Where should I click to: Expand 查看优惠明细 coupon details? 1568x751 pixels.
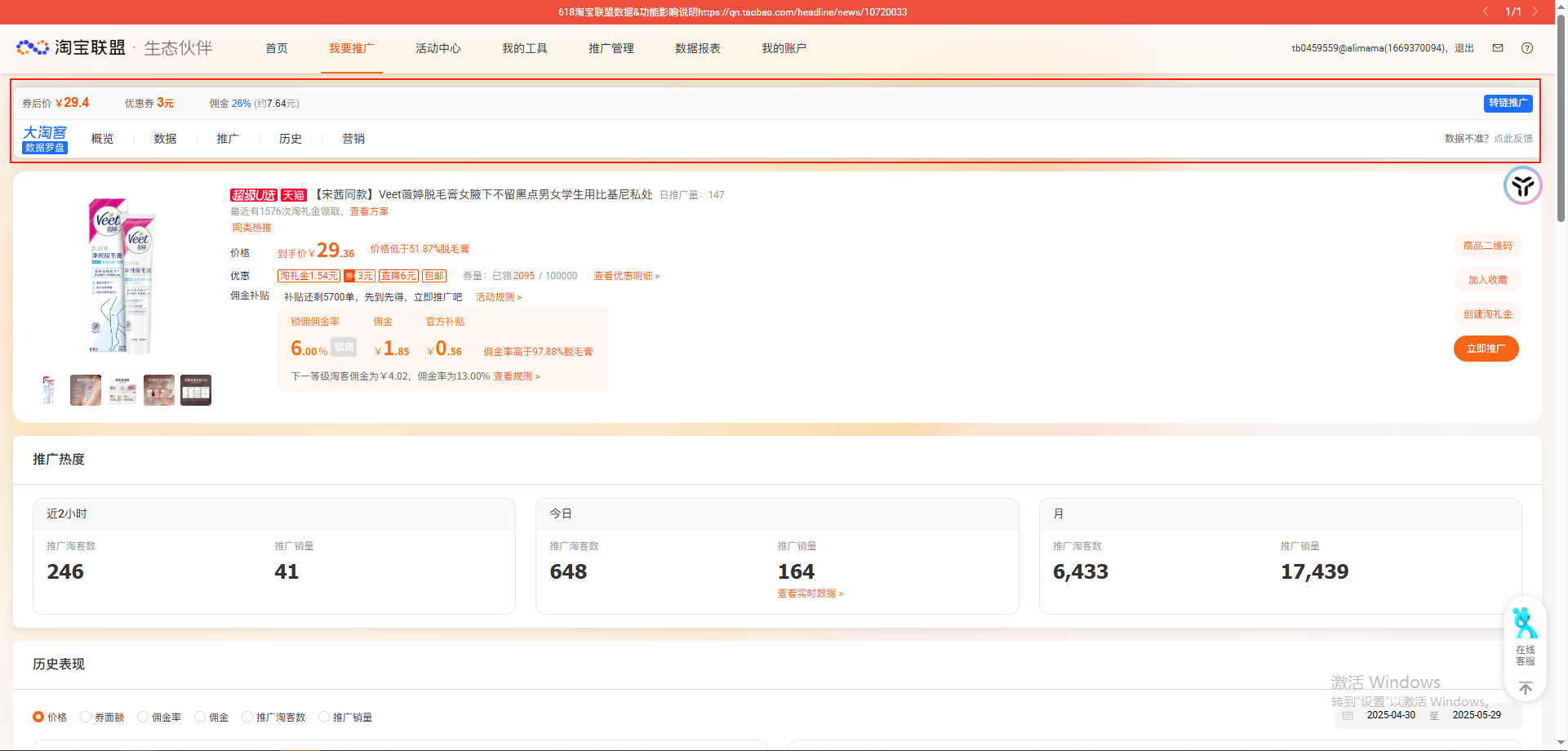(626, 276)
